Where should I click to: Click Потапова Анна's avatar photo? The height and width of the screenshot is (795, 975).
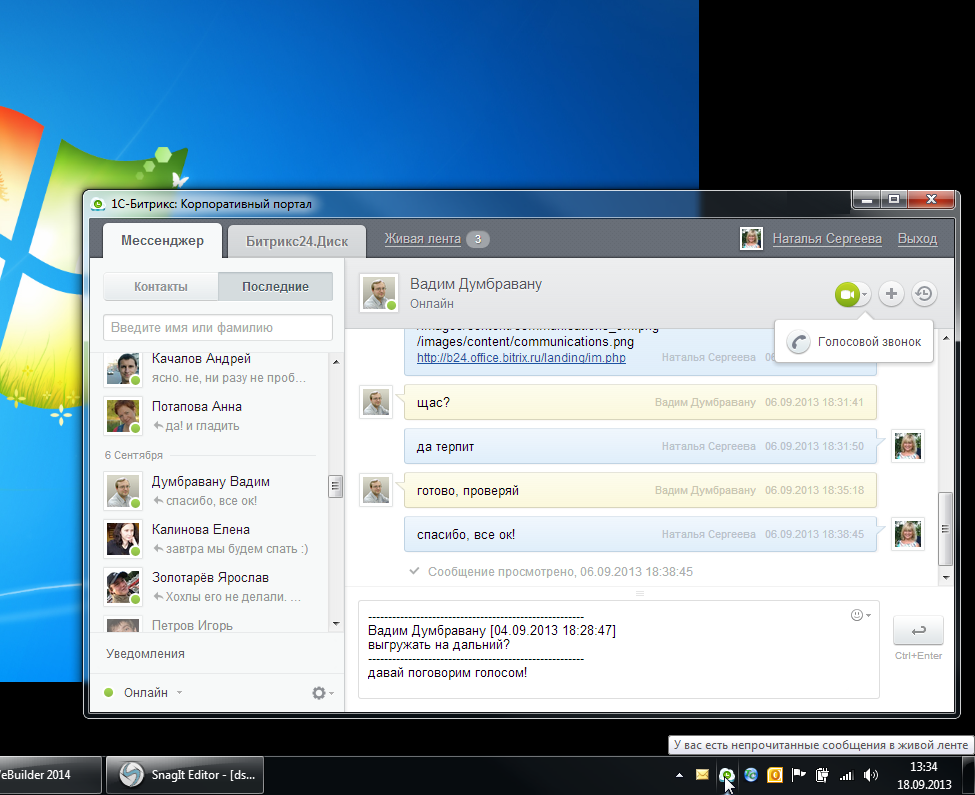click(123, 416)
